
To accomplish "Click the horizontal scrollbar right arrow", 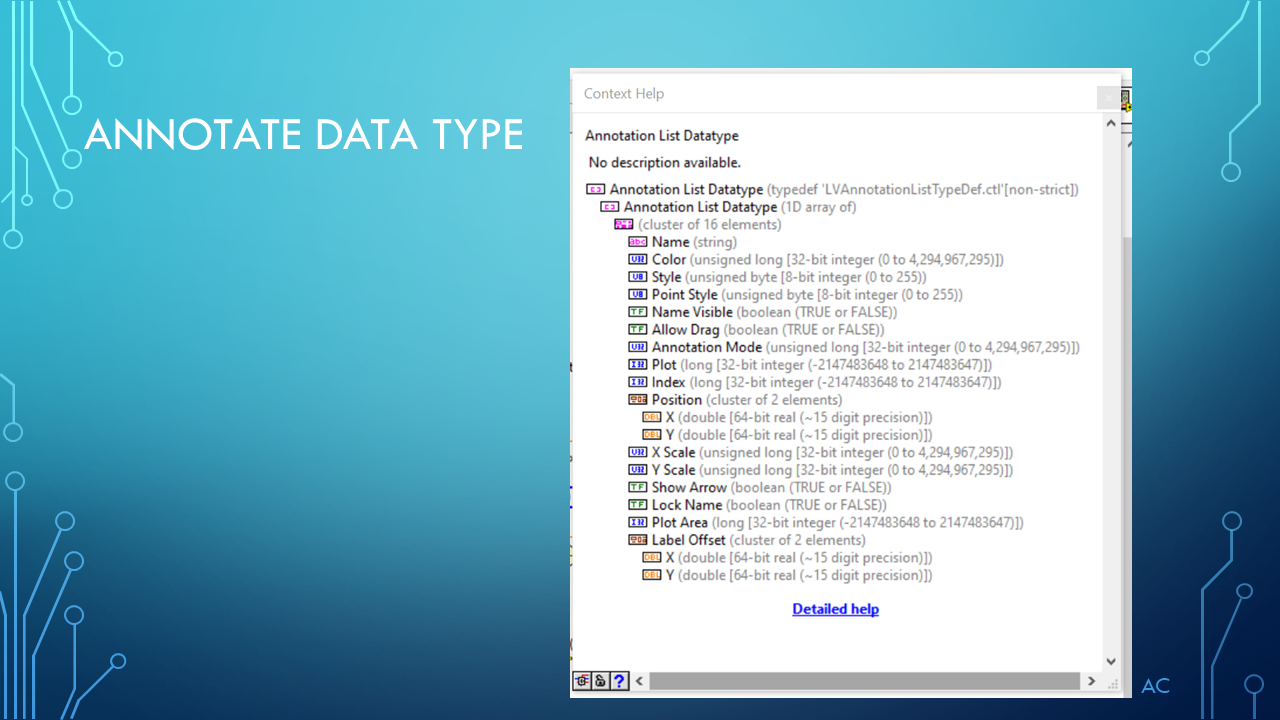I will 1091,681.
